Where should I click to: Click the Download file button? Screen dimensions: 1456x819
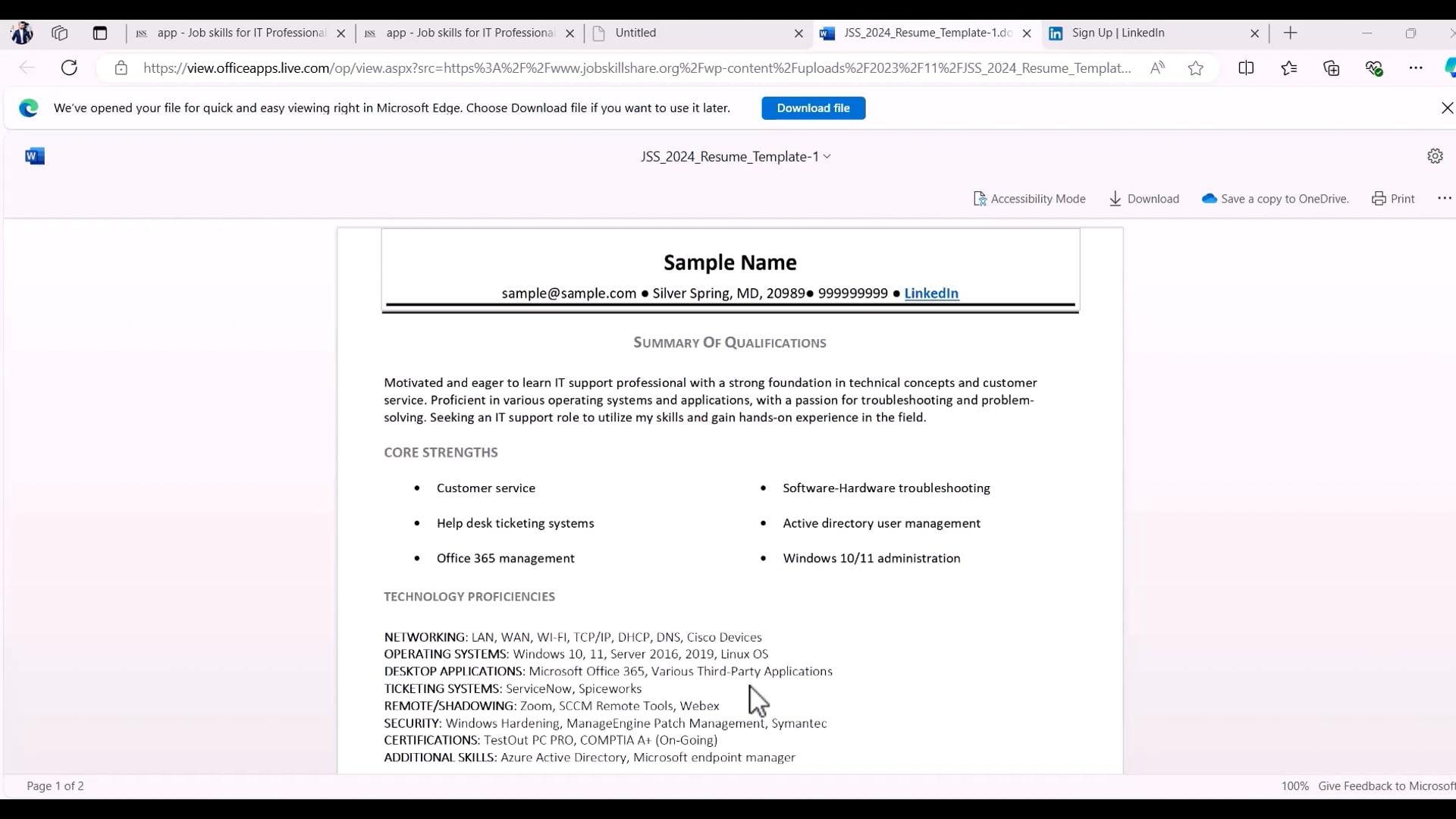(813, 108)
